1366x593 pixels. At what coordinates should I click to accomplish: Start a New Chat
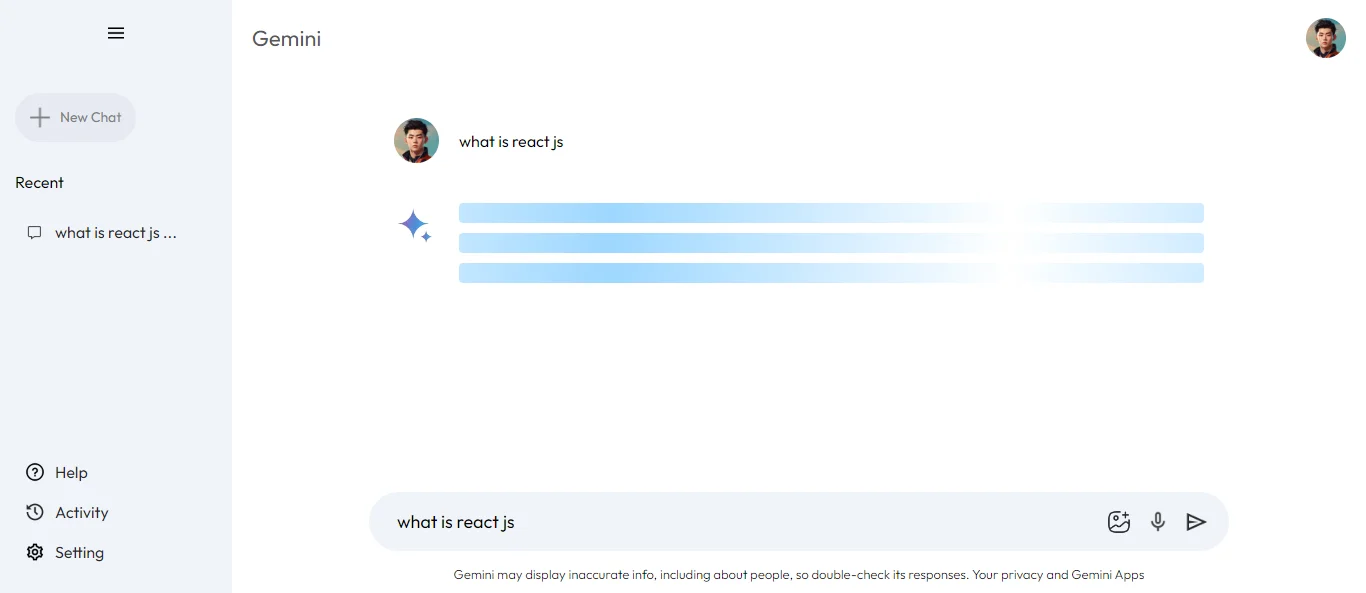click(x=76, y=117)
